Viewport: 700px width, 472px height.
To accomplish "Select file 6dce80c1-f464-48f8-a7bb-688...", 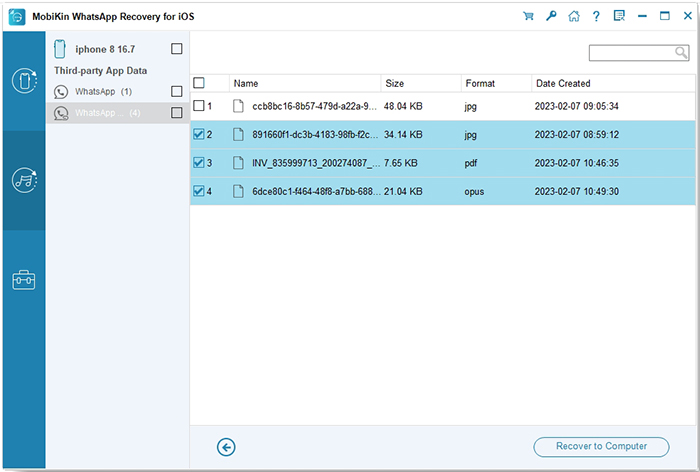I will (316, 192).
